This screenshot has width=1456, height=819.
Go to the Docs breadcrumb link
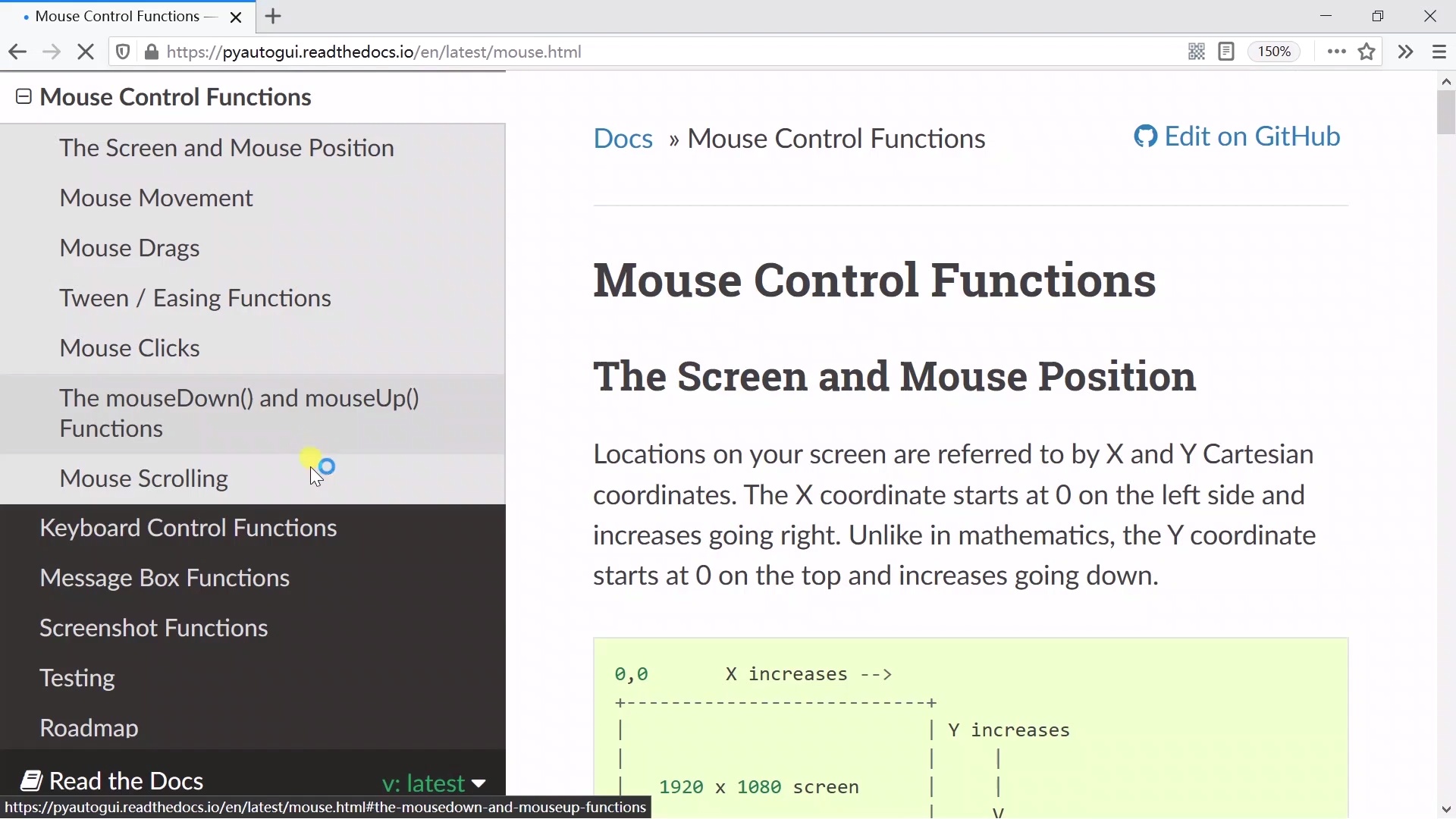coord(623,139)
